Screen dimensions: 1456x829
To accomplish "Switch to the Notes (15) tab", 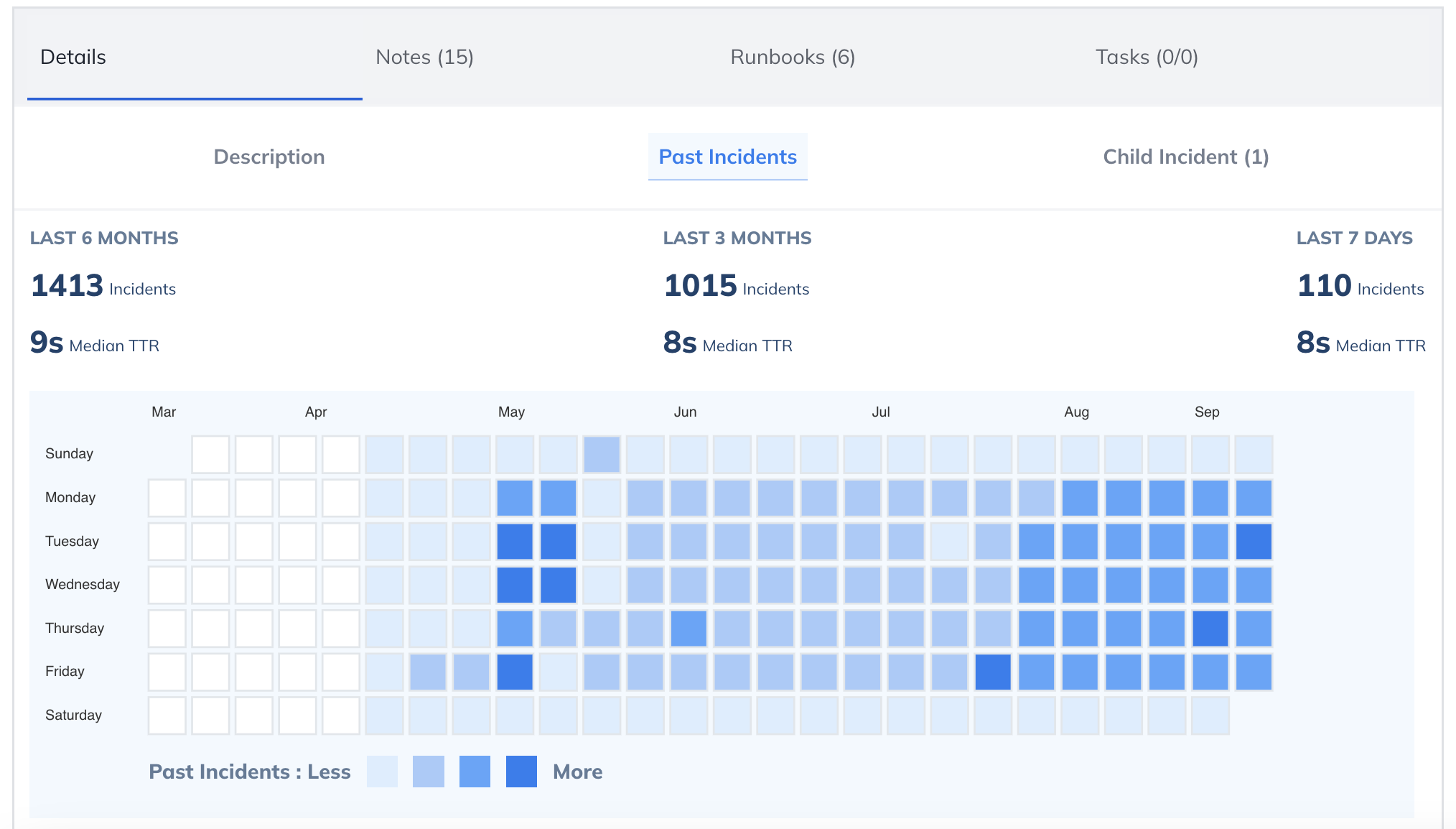I will tap(424, 57).
